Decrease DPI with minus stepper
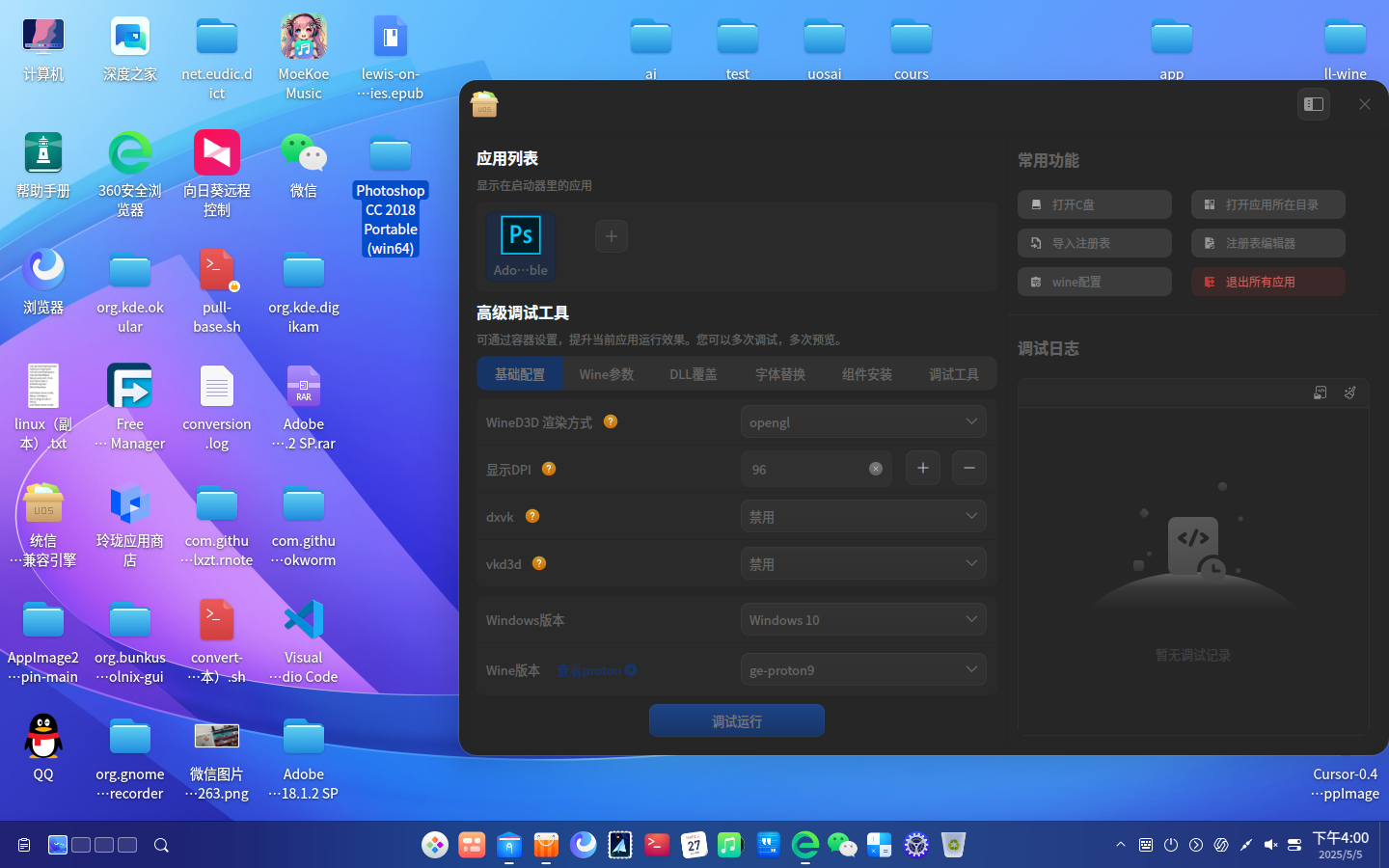Image resolution: width=1389 pixels, height=868 pixels. pos(969,468)
